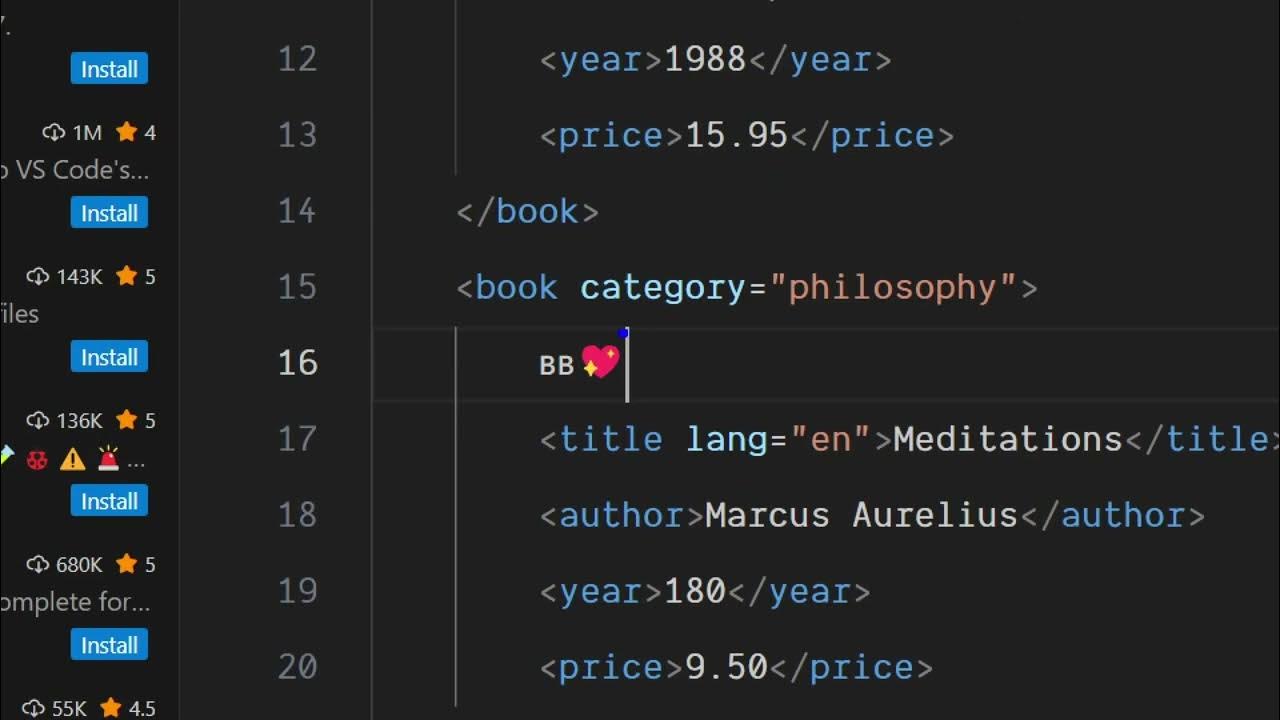Click the sparkling heart emoji on line 16

tap(600, 362)
